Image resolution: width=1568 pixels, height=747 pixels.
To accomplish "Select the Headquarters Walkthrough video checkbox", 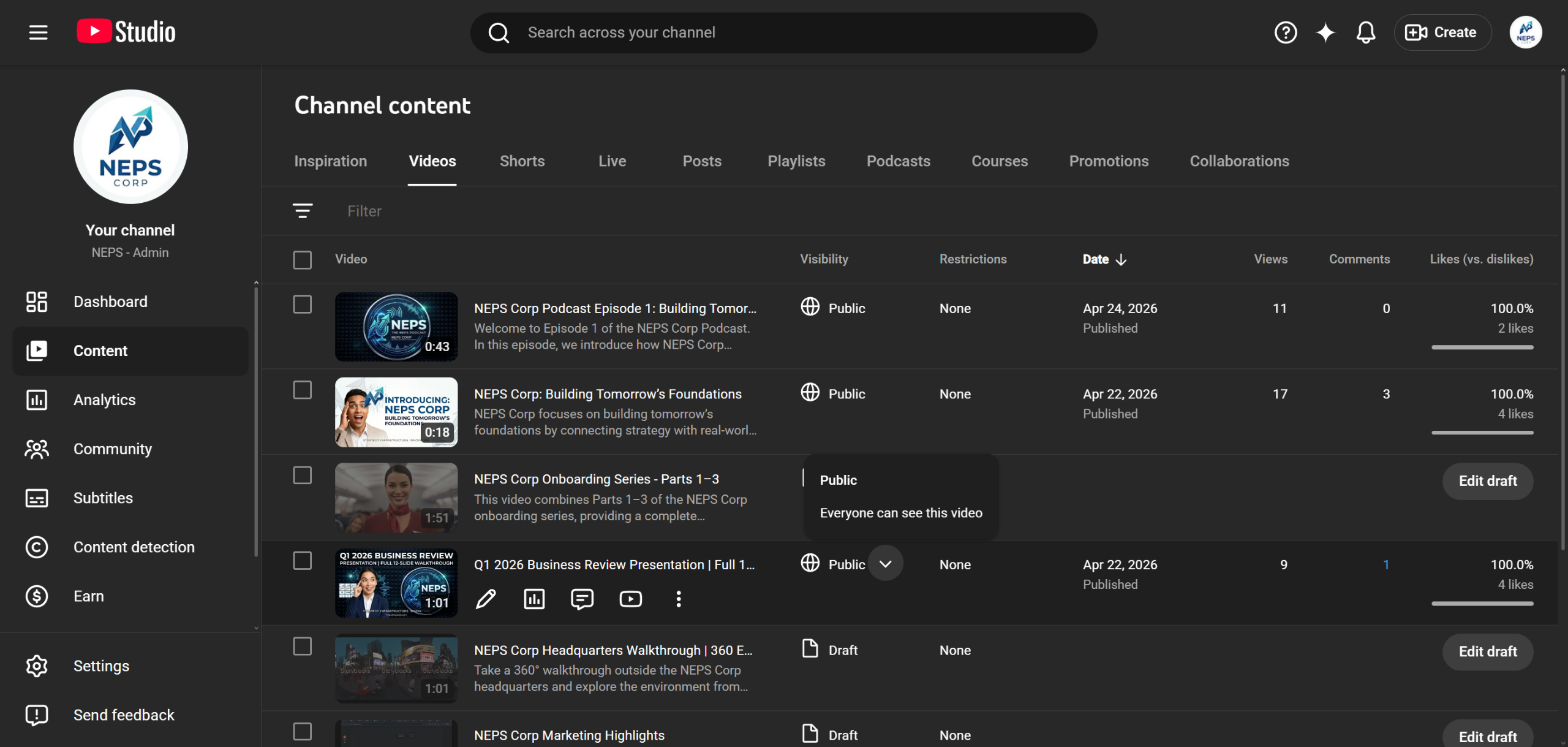I will point(303,646).
